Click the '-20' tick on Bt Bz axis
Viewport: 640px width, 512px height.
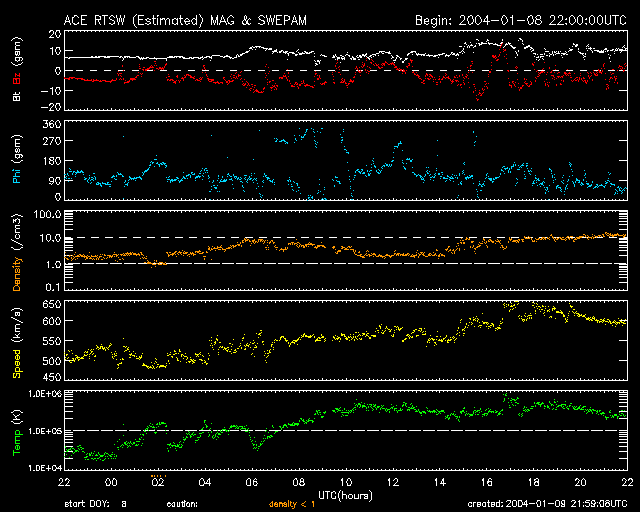51,107
